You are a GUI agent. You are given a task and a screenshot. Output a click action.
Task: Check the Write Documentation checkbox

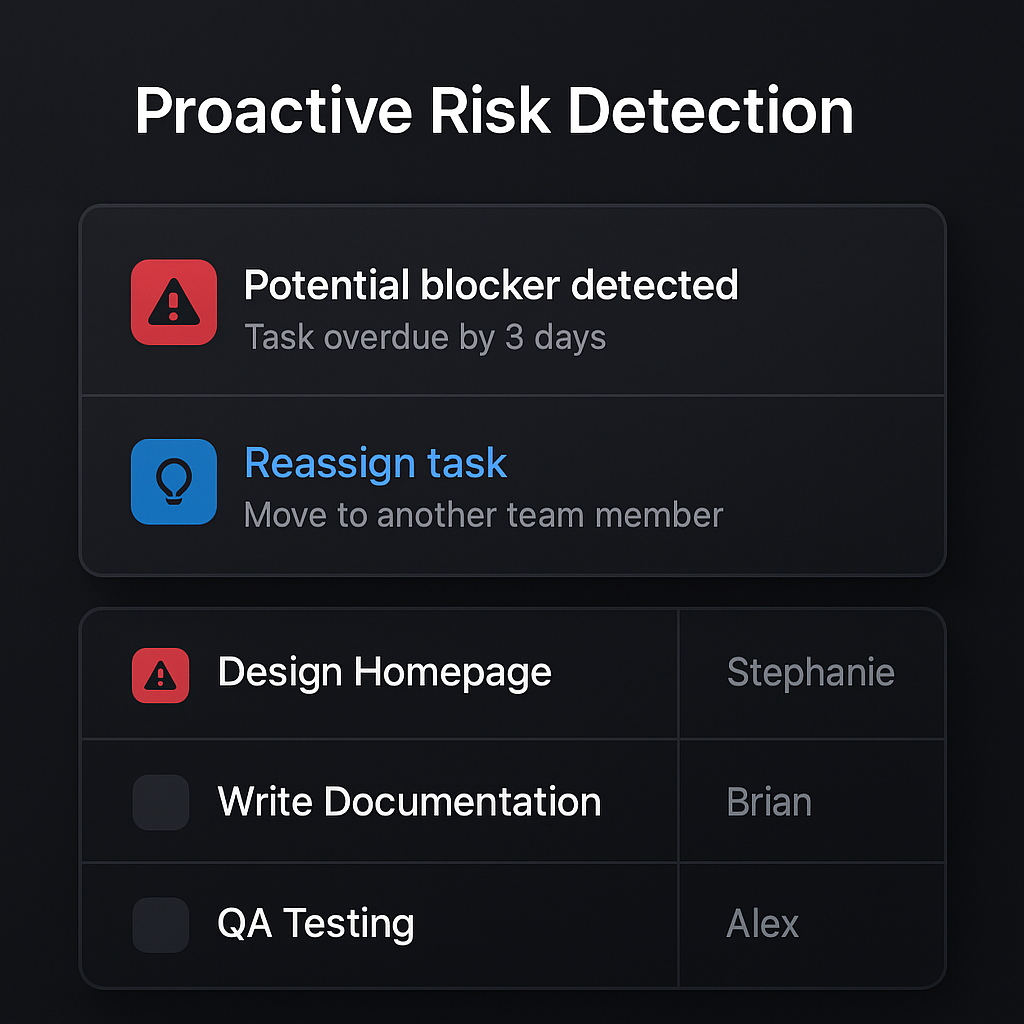click(x=160, y=802)
